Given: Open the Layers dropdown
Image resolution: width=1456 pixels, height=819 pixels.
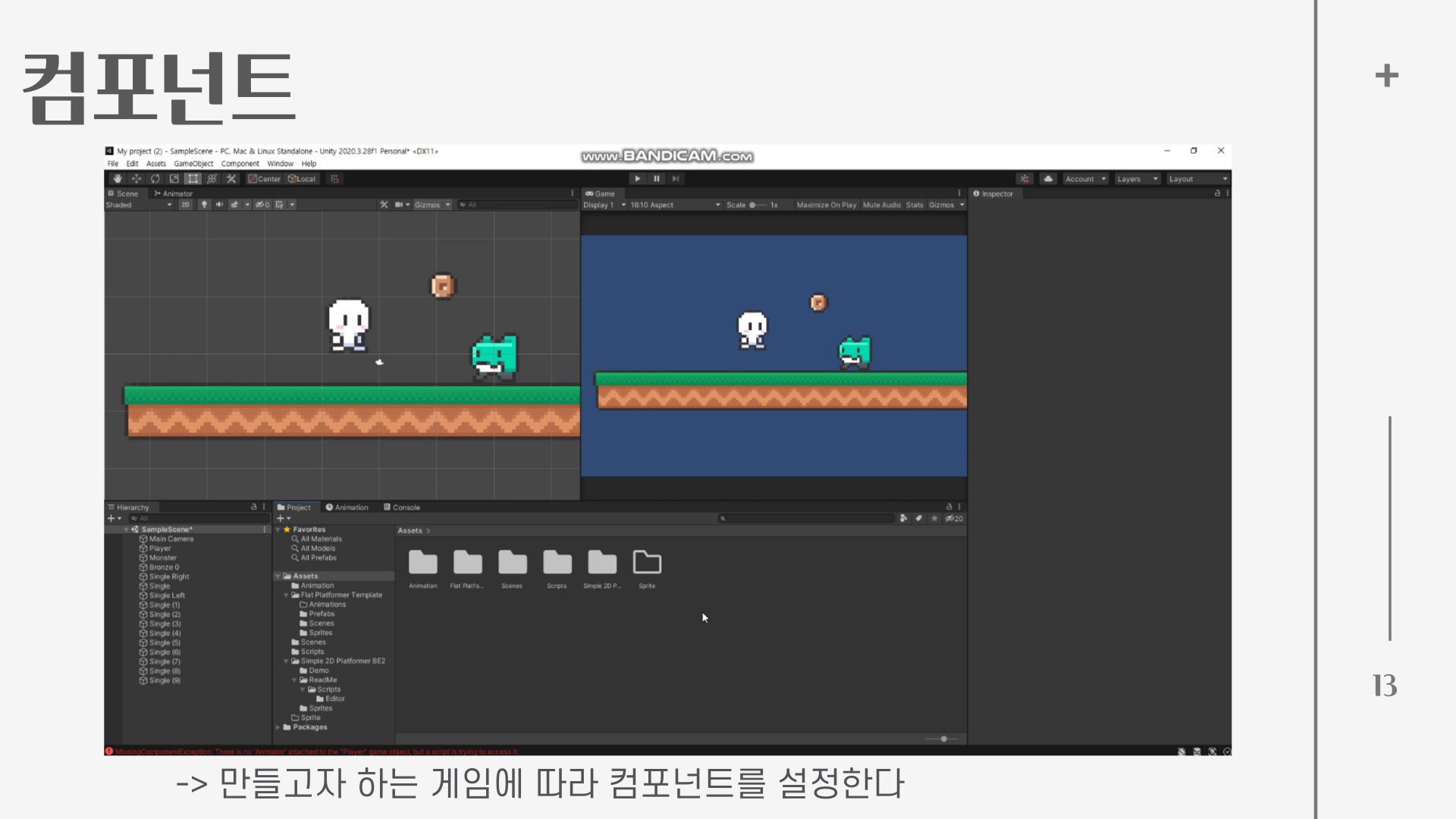Looking at the screenshot, I should (1137, 179).
